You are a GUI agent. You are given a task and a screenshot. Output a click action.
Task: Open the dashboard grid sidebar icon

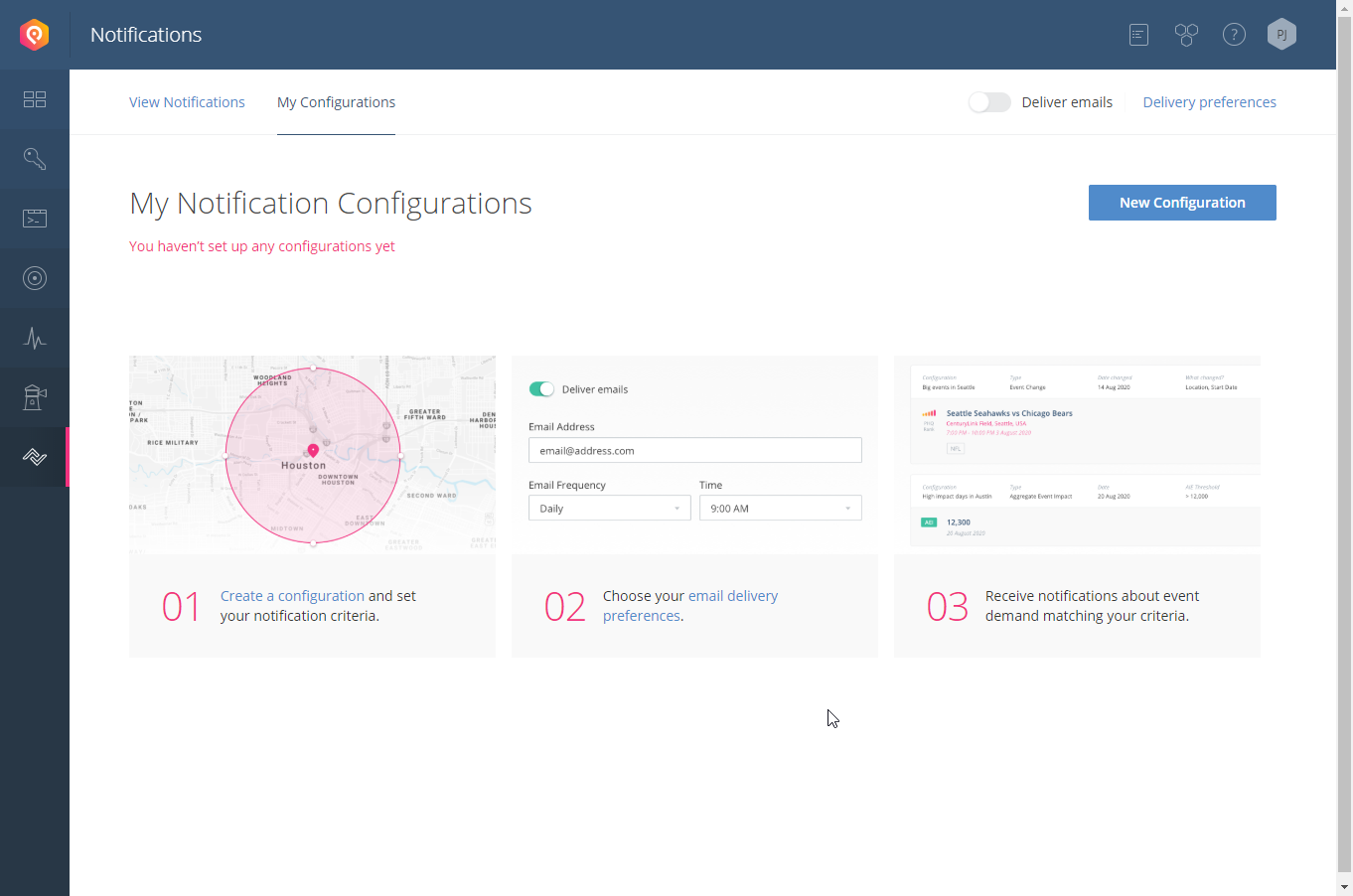click(35, 99)
